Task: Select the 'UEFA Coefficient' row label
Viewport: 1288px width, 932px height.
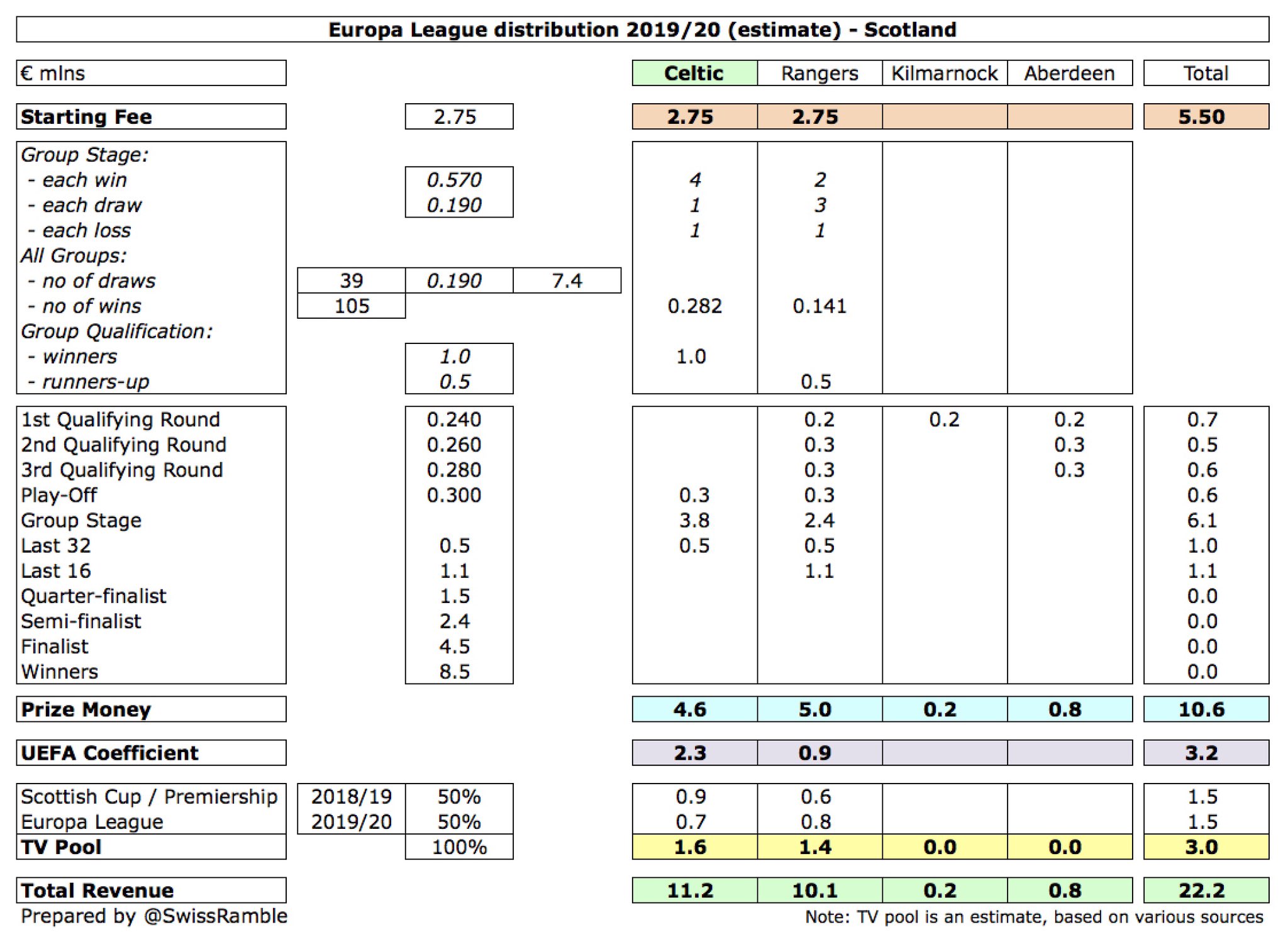Action: pyautogui.click(x=151, y=753)
